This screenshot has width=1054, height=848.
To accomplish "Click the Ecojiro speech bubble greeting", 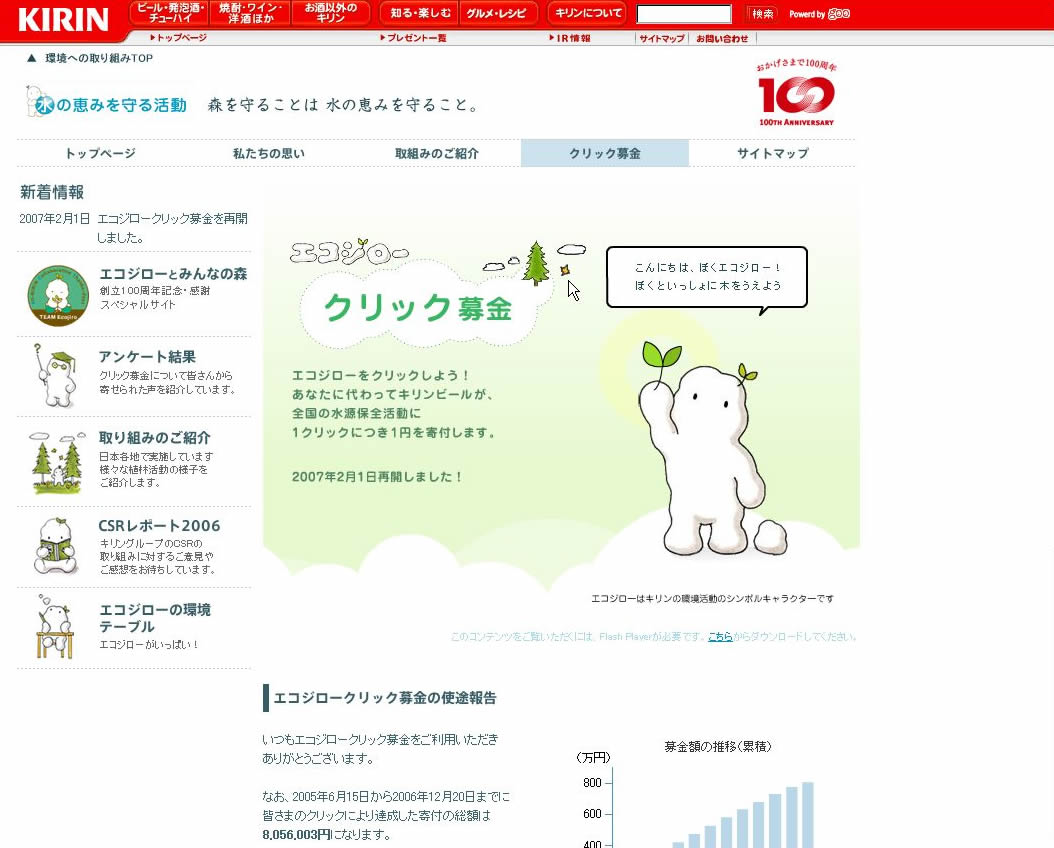I will coord(707,277).
